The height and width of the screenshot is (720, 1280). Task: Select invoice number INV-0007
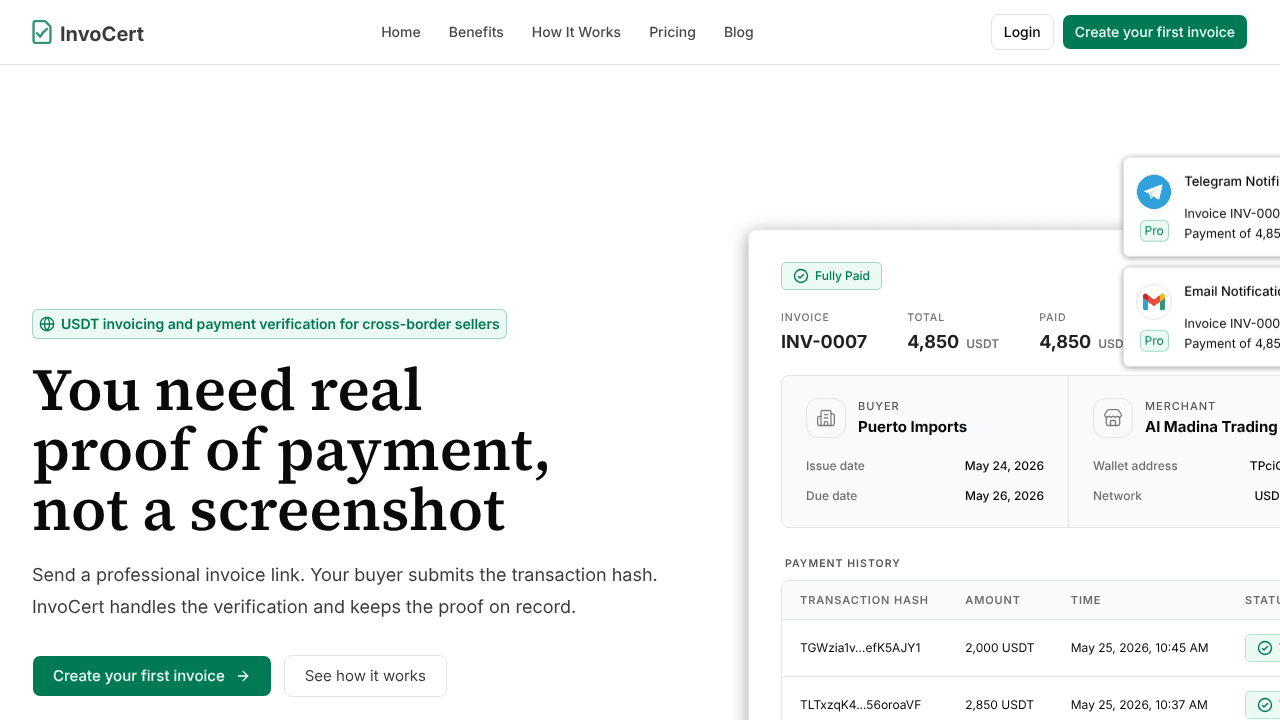824,342
